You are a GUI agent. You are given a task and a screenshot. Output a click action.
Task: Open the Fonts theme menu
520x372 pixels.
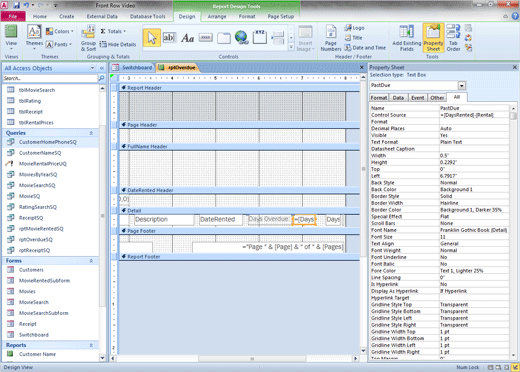[x=59, y=44]
